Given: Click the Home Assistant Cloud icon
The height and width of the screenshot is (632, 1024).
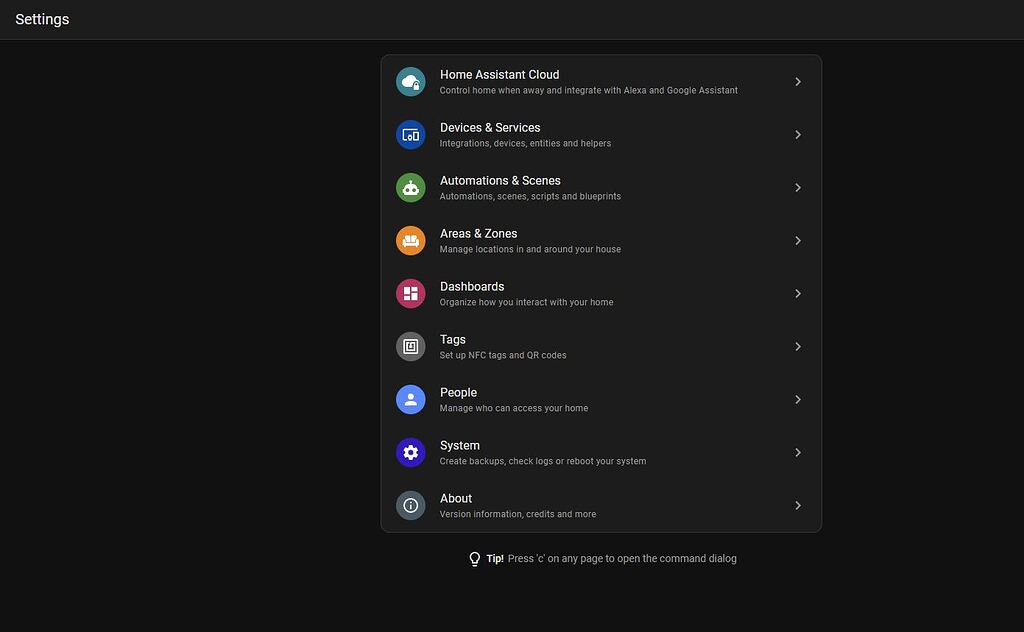Looking at the screenshot, I should click(410, 81).
